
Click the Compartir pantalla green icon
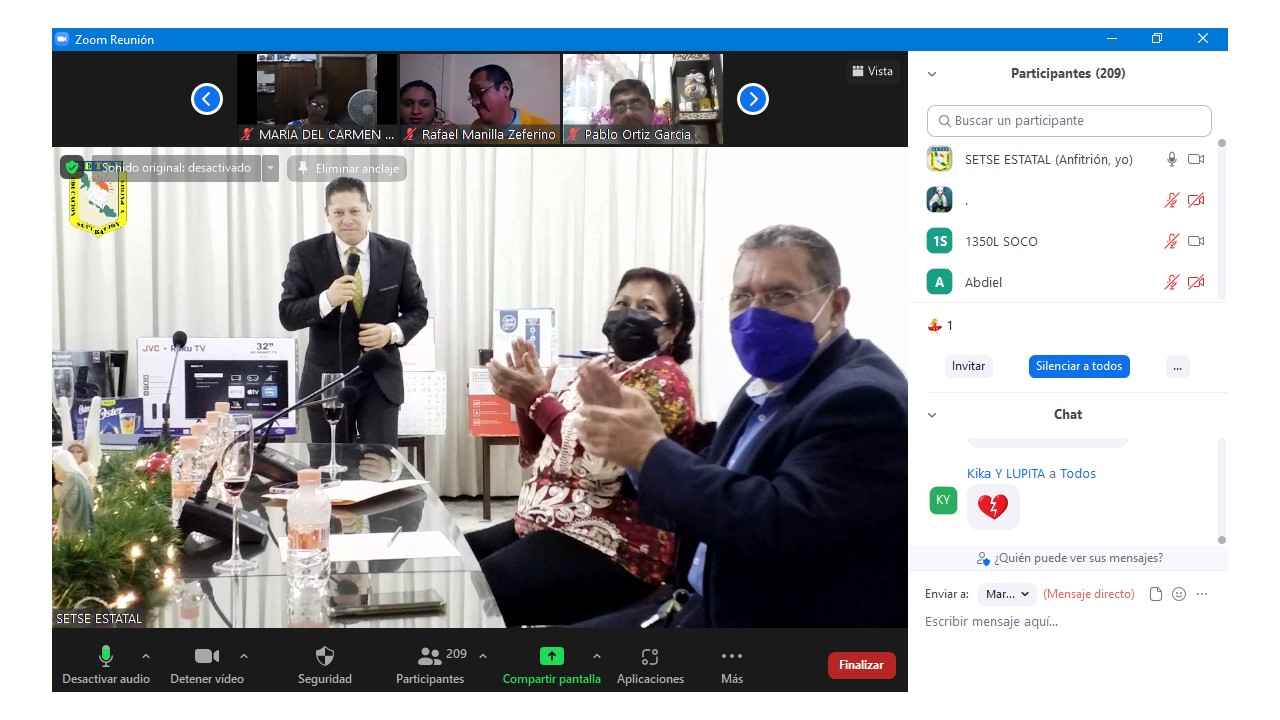tap(551, 657)
